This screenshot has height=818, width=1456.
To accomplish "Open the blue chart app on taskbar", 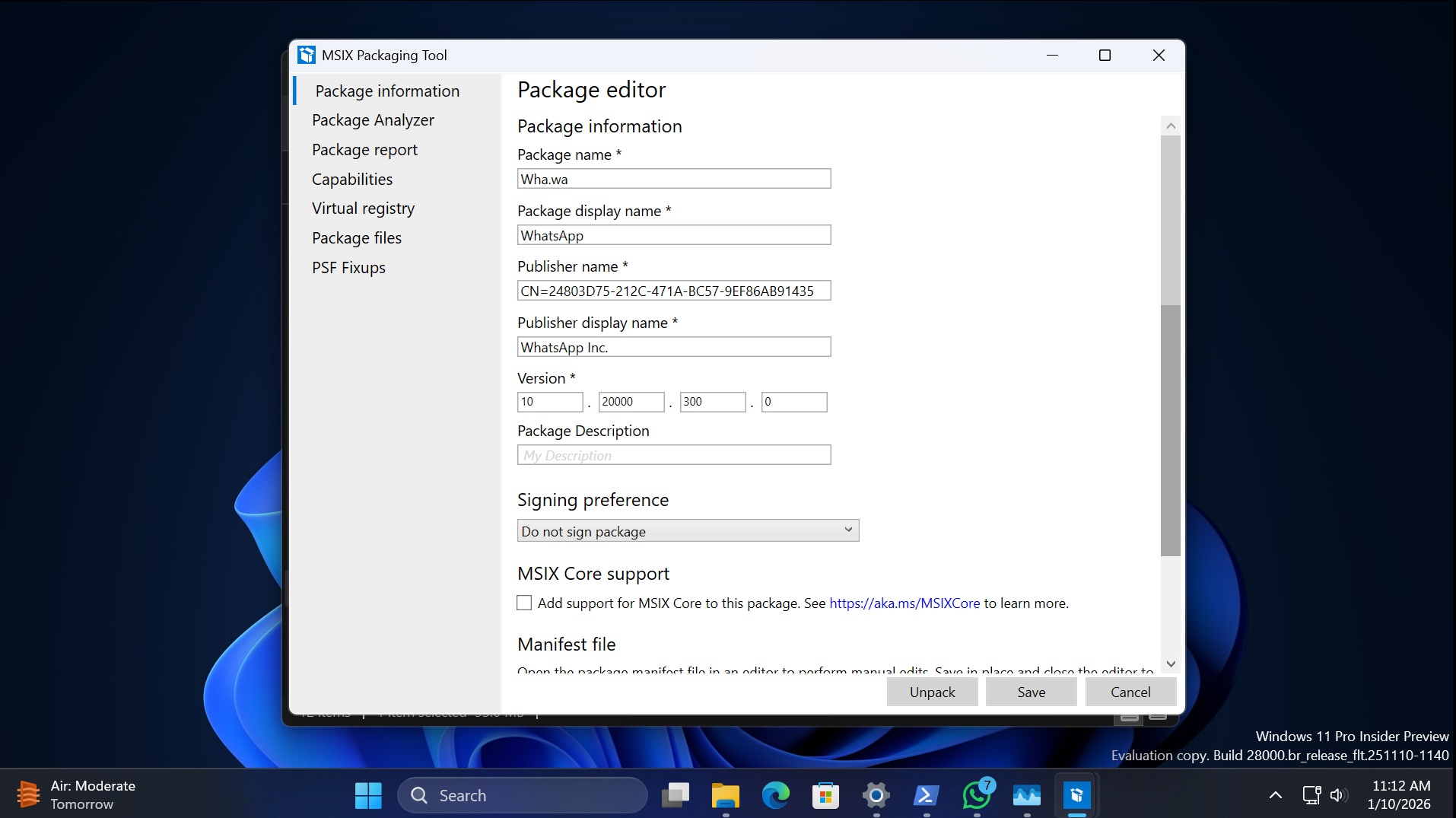I will [x=1027, y=795].
